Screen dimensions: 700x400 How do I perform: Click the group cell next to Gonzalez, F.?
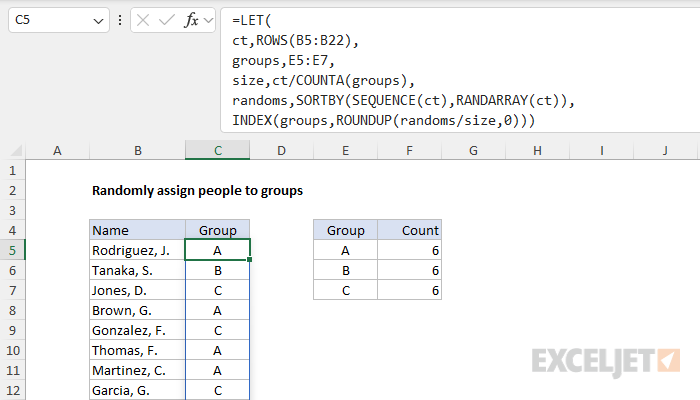(x=217, y=330)
